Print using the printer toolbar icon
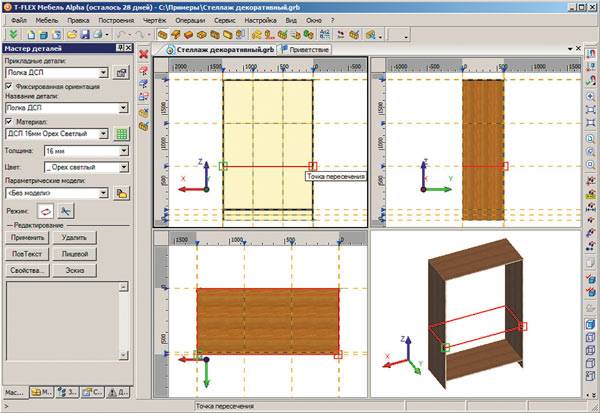600x413 pixels. [x=98, y=35]
